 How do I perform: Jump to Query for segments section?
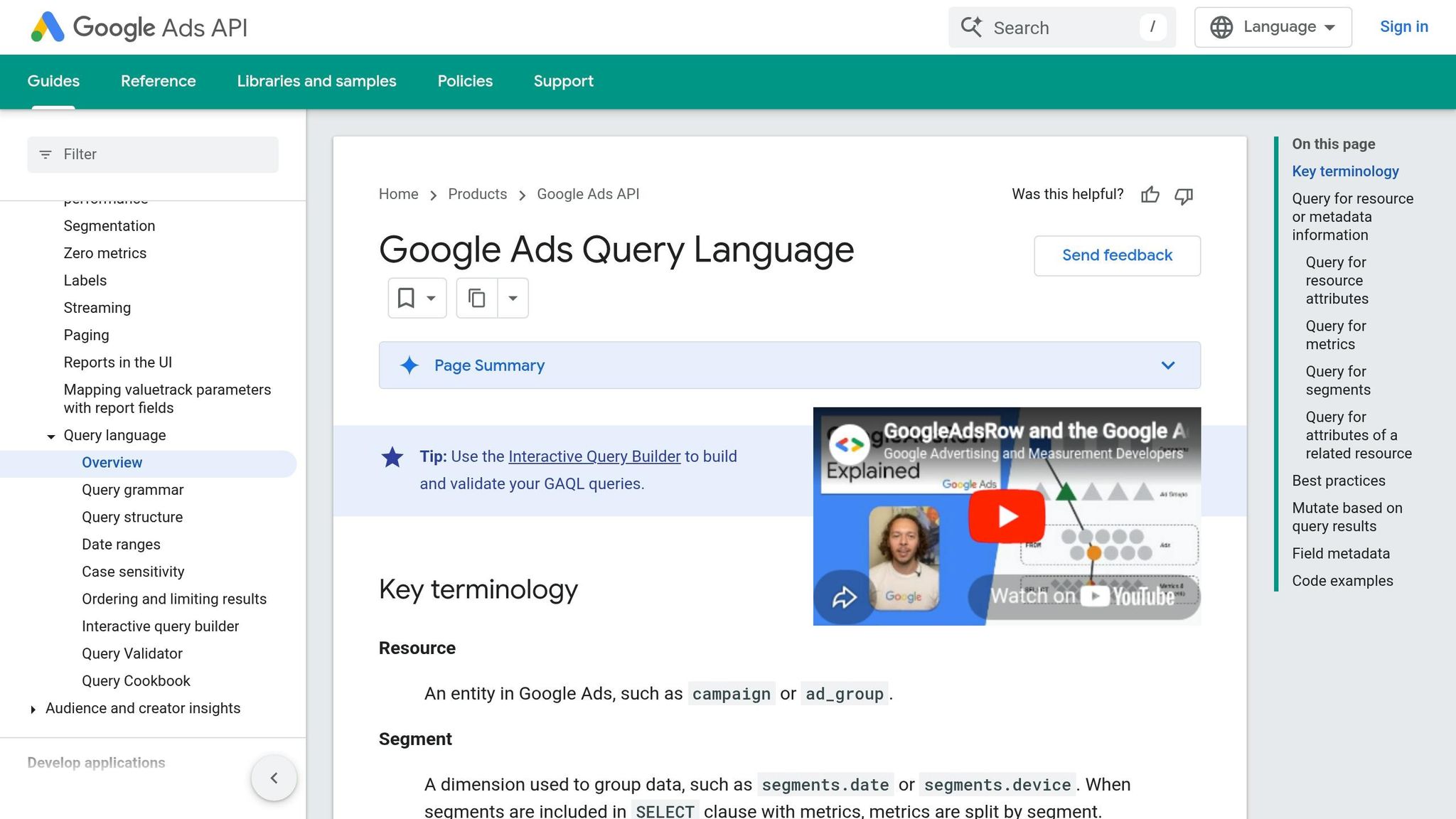click(x=1337, y=380)
